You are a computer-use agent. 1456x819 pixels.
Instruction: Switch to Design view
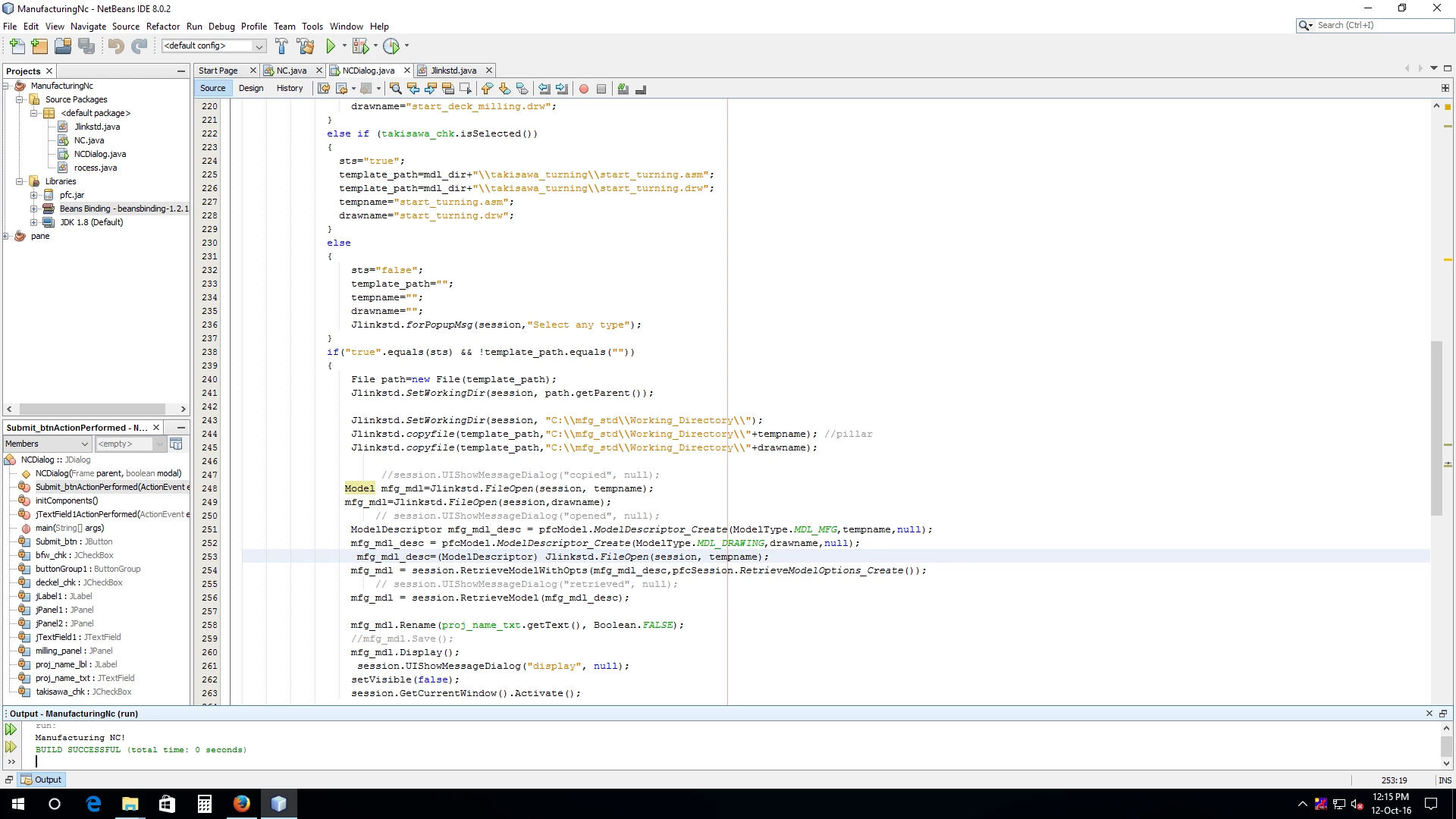click(x=251, y=89)
